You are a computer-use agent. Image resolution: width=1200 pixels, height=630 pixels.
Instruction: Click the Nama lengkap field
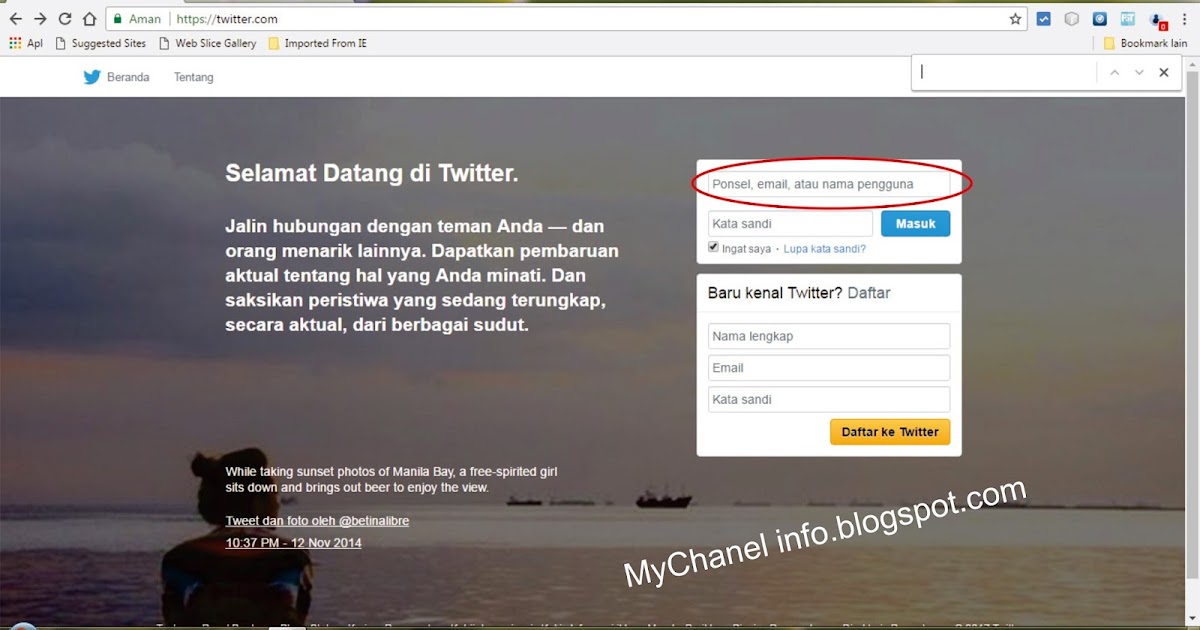[829, 336]
